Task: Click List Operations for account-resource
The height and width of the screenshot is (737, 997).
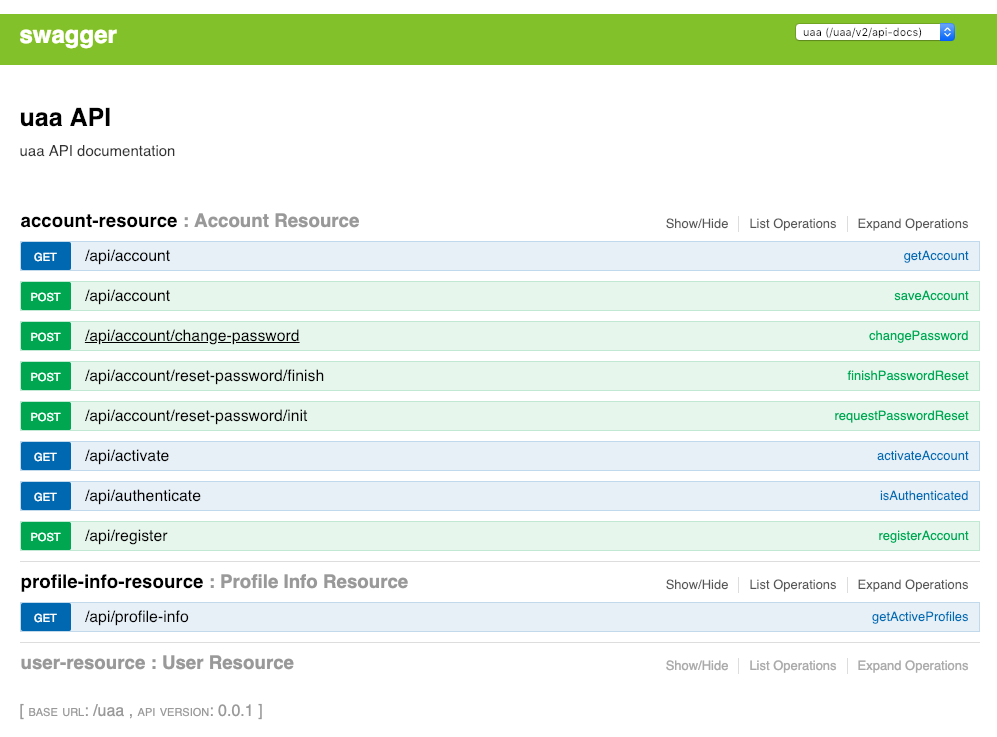Action: 792,224
